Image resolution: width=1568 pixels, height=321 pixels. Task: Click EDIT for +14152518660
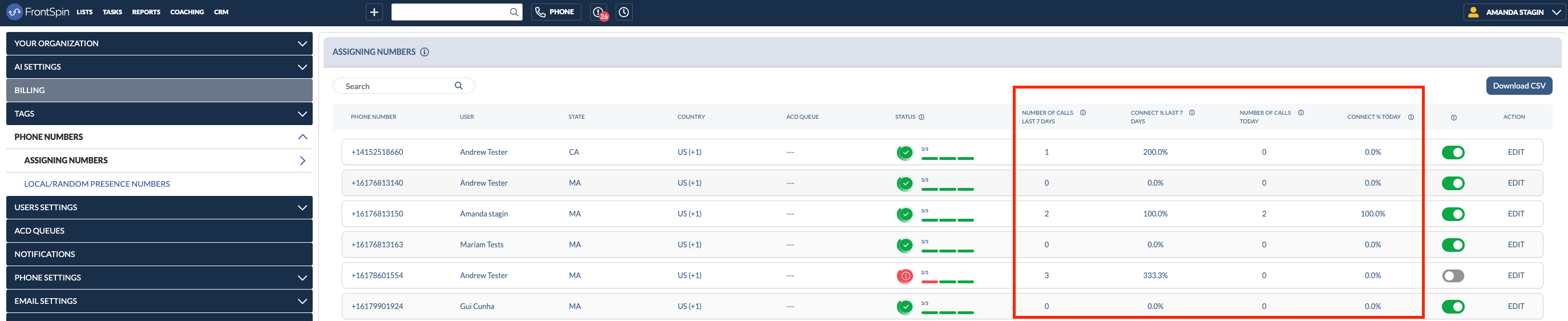click(1516, 153)
